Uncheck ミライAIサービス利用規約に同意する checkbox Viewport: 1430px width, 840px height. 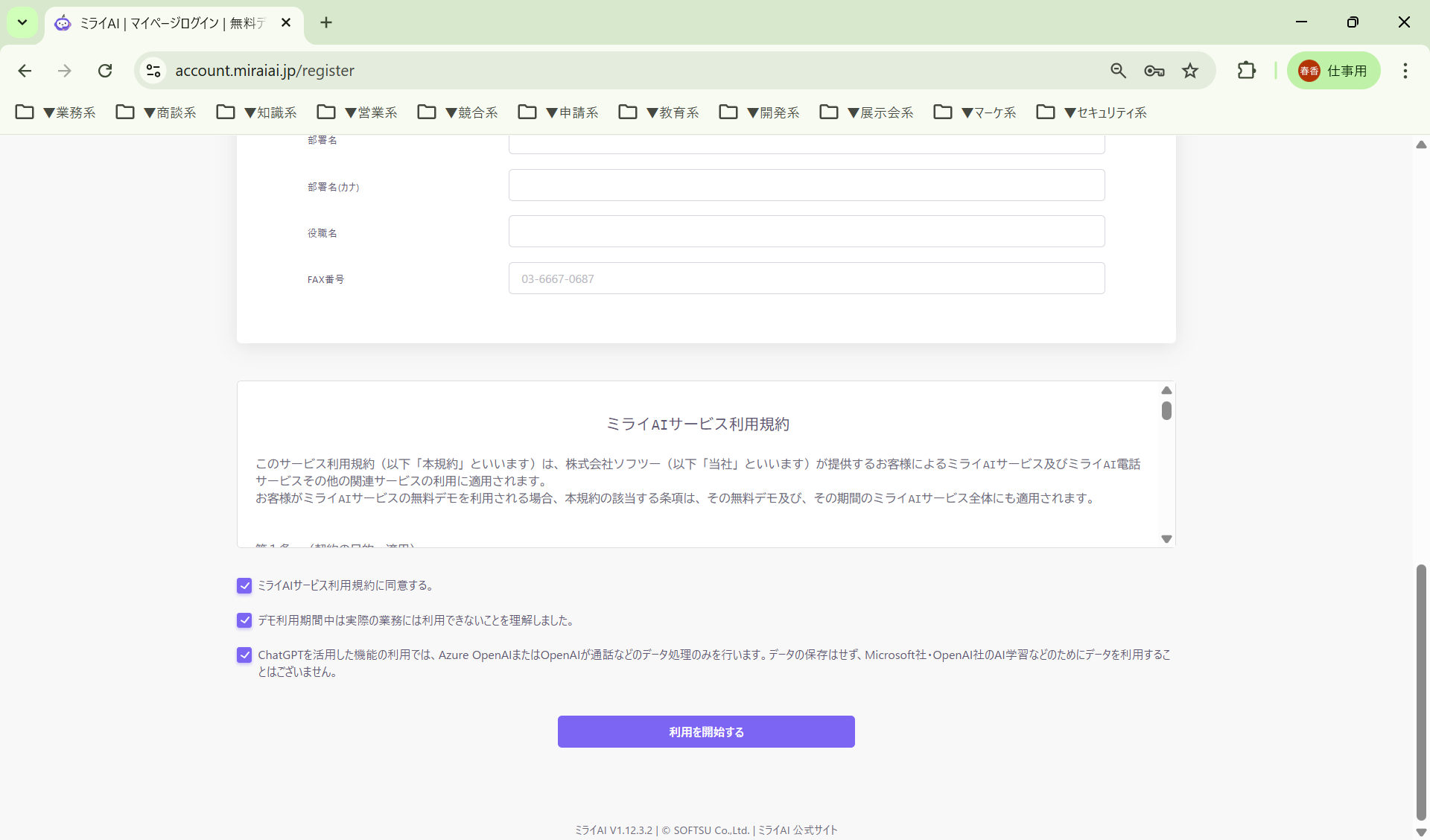click(x=244, y=585)
